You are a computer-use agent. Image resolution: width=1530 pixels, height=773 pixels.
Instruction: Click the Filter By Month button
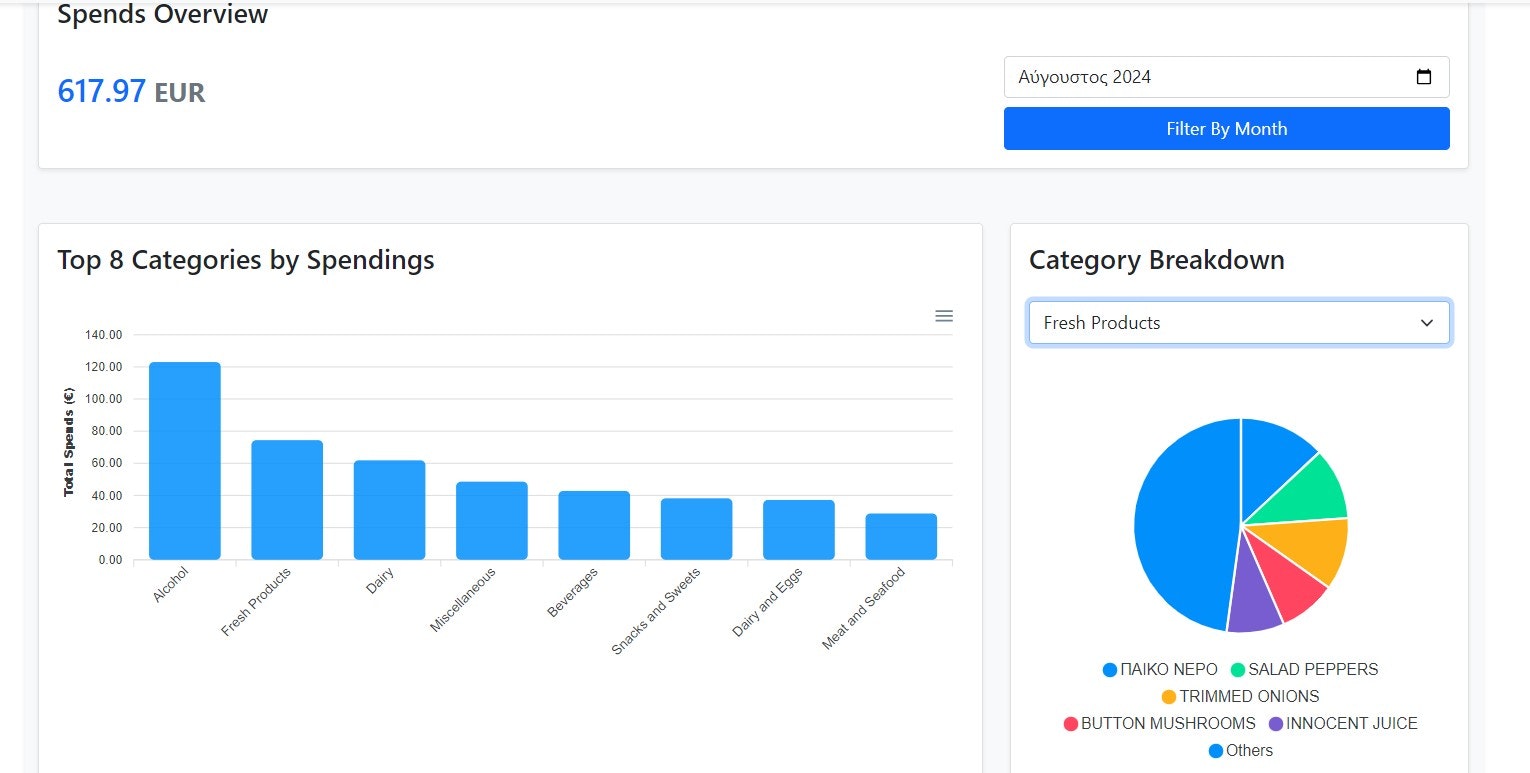pos(1226,129)
